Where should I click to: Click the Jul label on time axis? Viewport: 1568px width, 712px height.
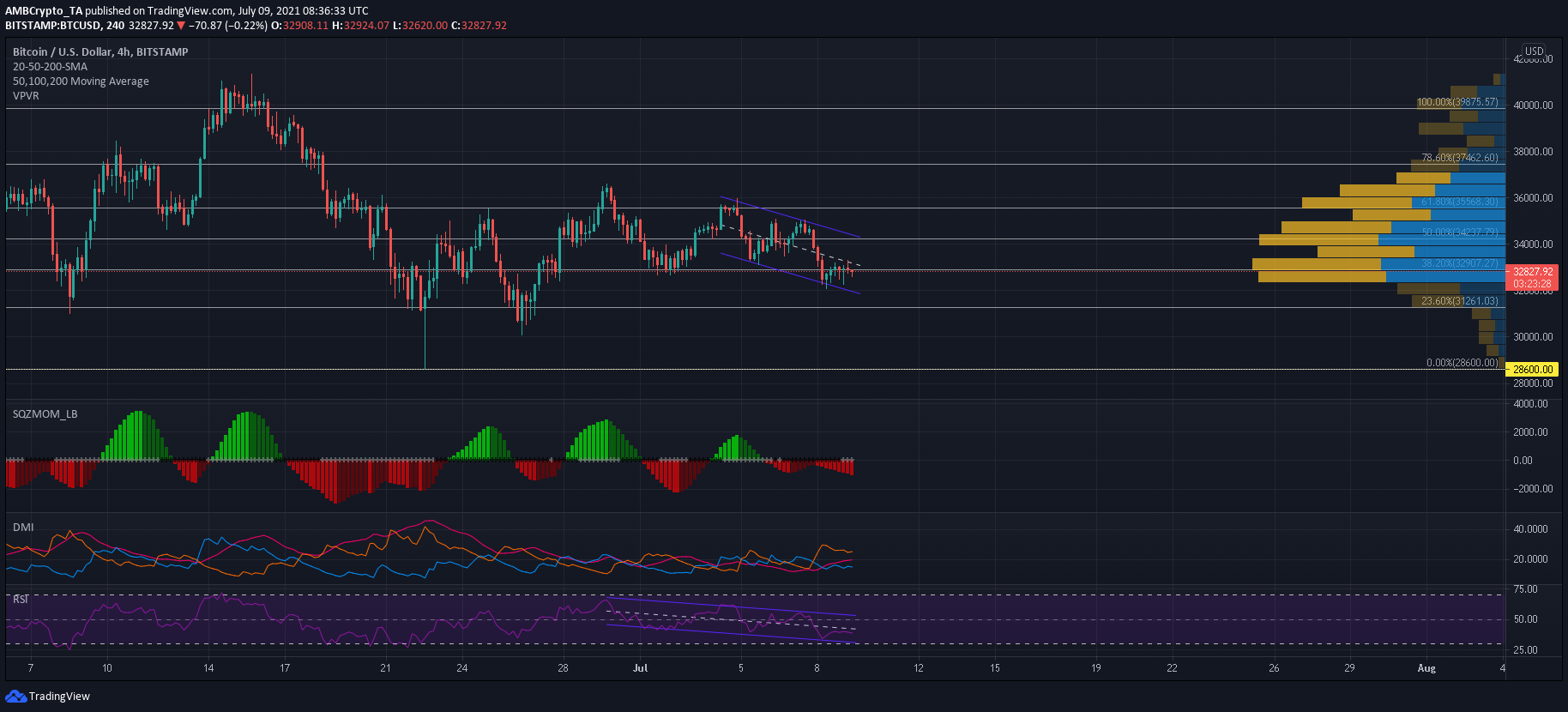[x=640, y=667]
